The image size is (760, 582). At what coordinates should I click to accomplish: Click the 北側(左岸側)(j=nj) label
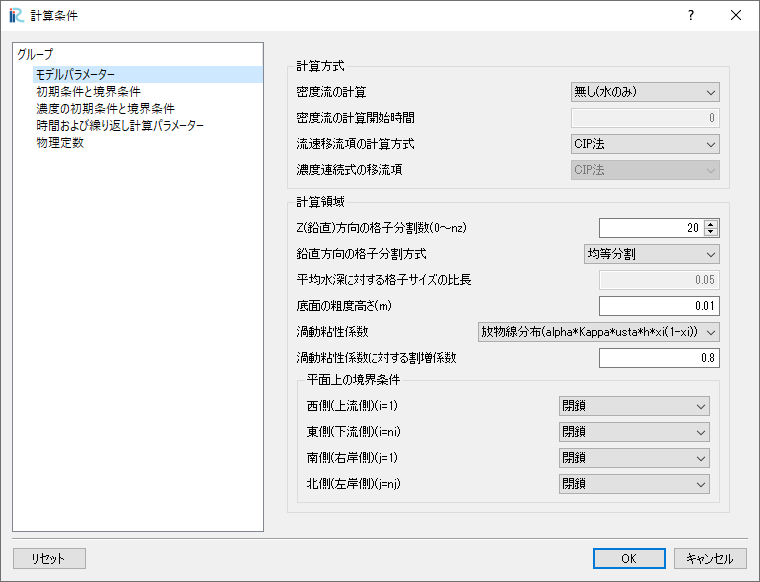(353, 484)
